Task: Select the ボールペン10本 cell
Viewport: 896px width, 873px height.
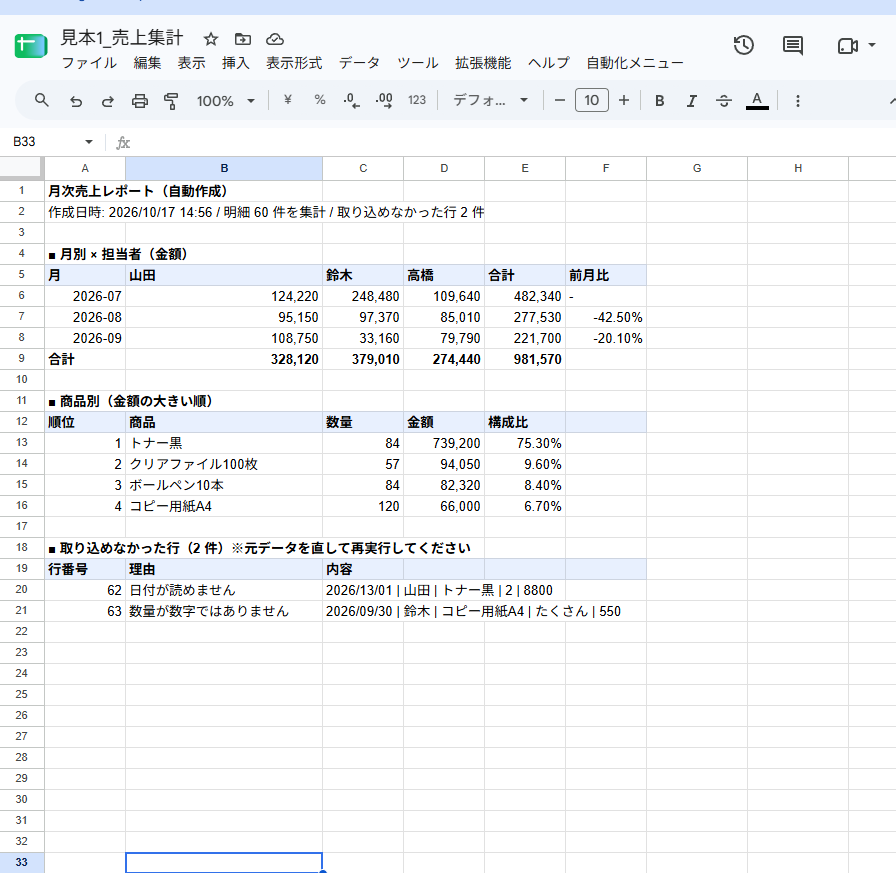Action: click(x=223, y=485)
